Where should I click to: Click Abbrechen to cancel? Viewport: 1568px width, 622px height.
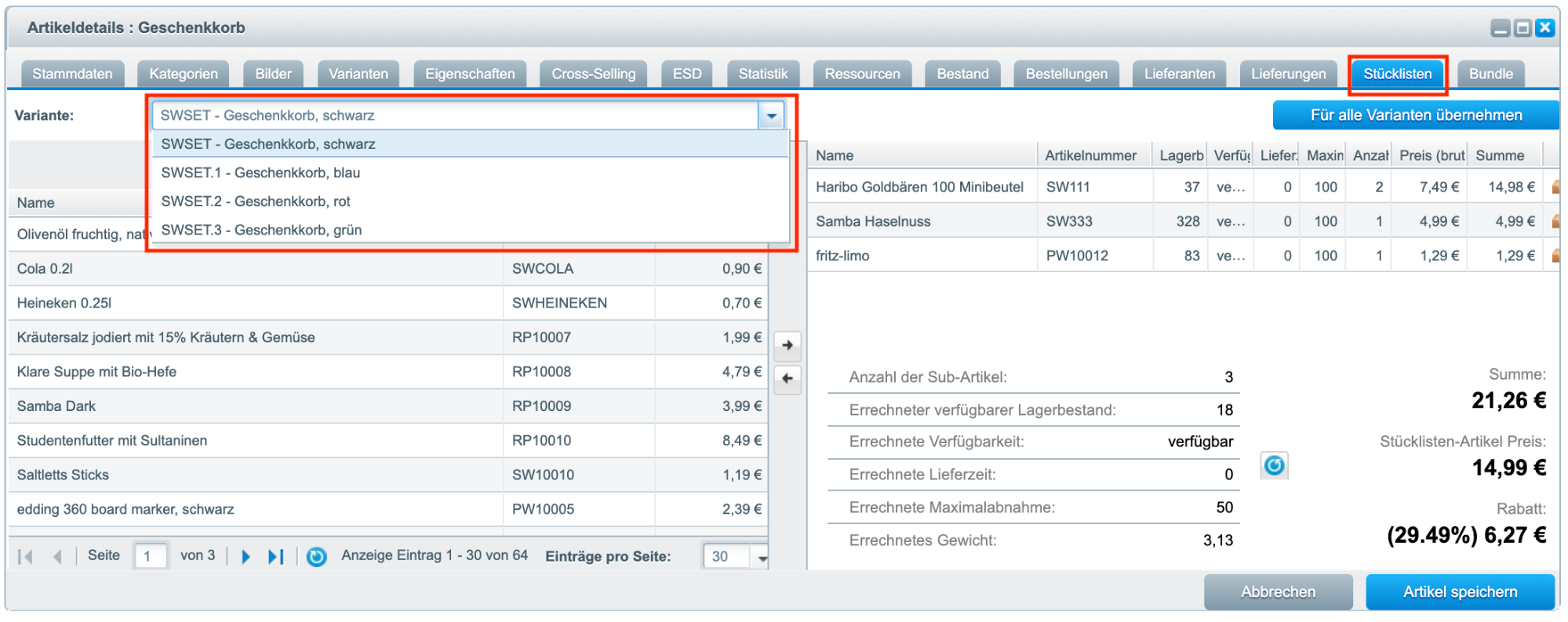pyautogui.click(x=1278, y=592)
